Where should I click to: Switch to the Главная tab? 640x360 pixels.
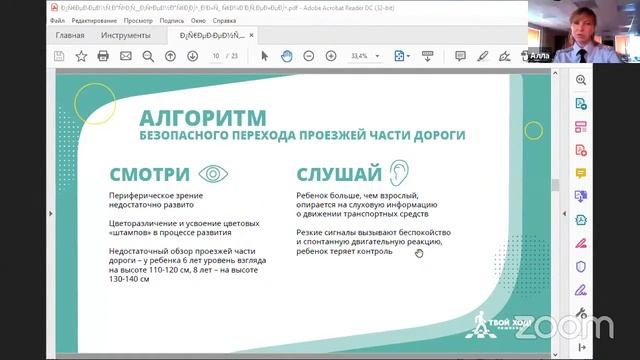pos(70,36)
